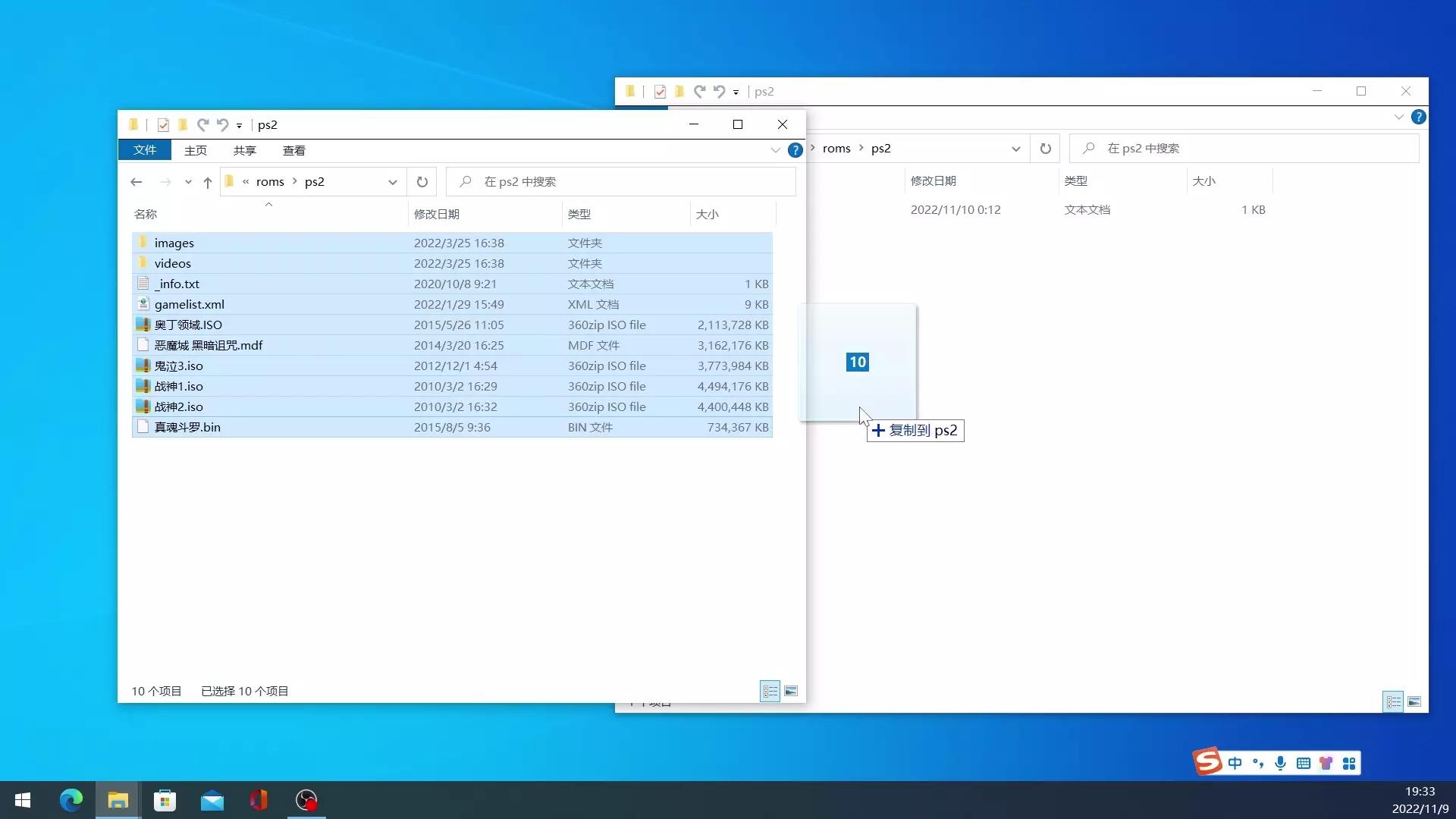Toggle Sogou Chinese/English input mode
1456x819 pixels.
[1235, 763]
